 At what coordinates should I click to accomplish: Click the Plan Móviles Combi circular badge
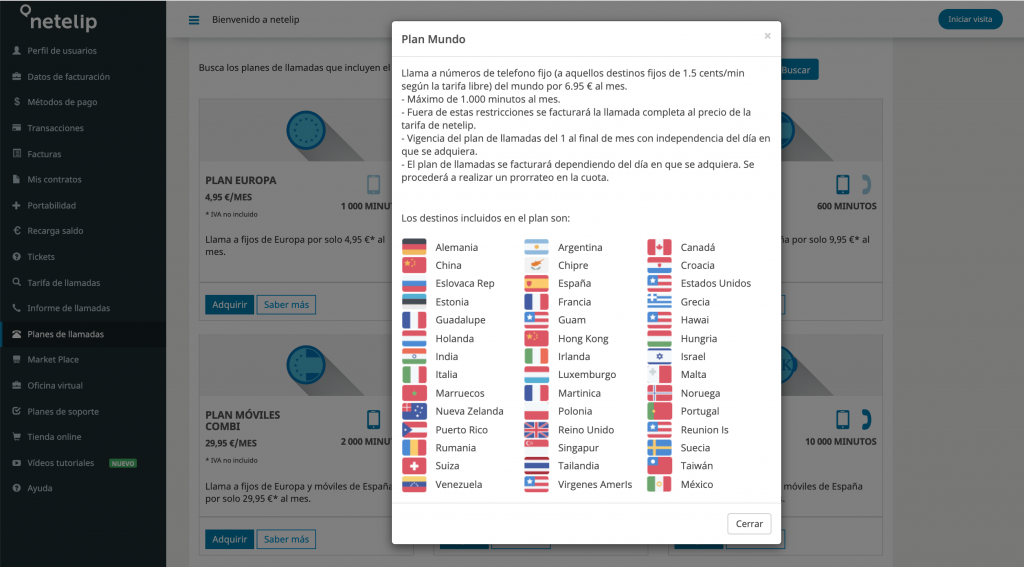(x=306, y=364)
